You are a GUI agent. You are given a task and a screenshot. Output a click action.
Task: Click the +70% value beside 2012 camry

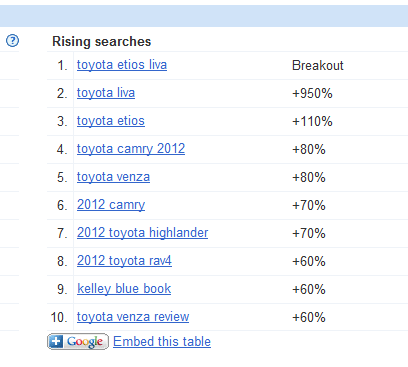(x=309, y=205)
